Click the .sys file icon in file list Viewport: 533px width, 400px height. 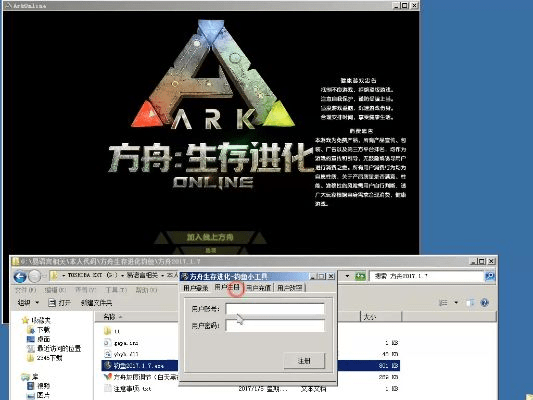pos(107,343)
